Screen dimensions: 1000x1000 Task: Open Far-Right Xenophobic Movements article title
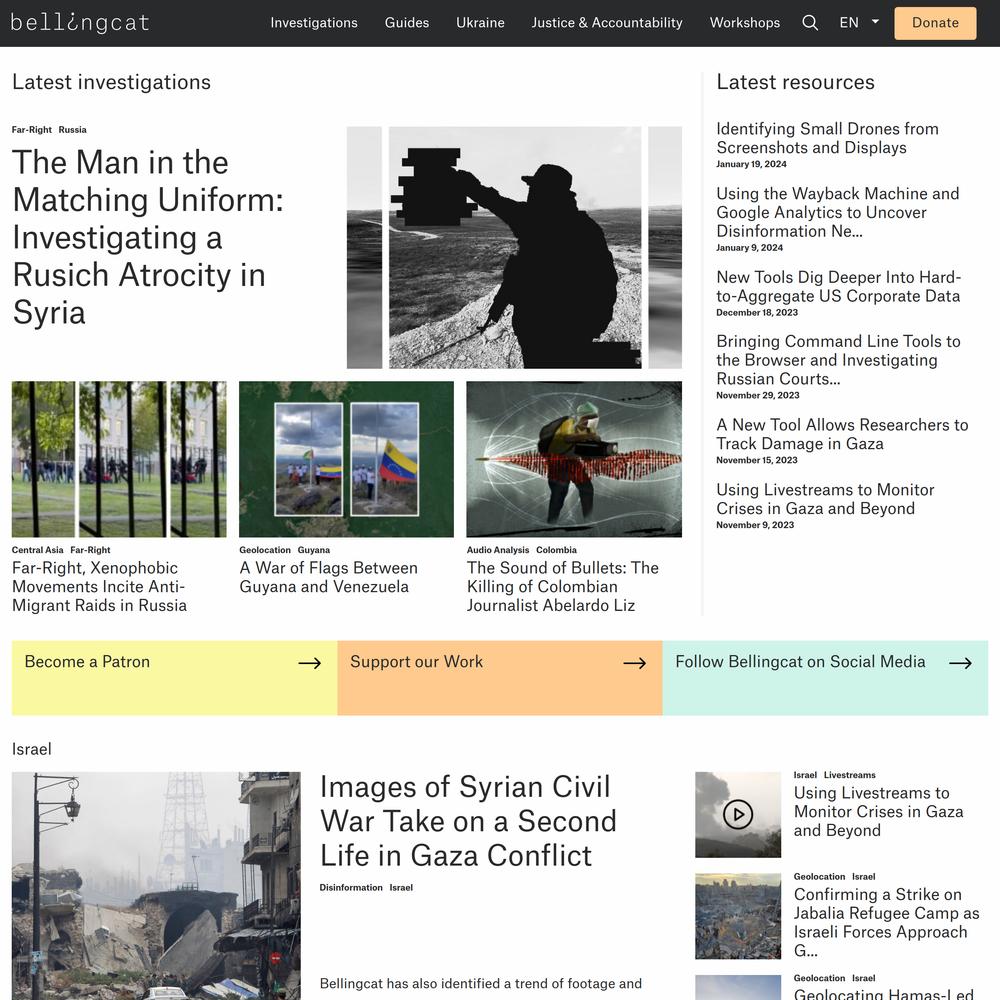point(99,587)
